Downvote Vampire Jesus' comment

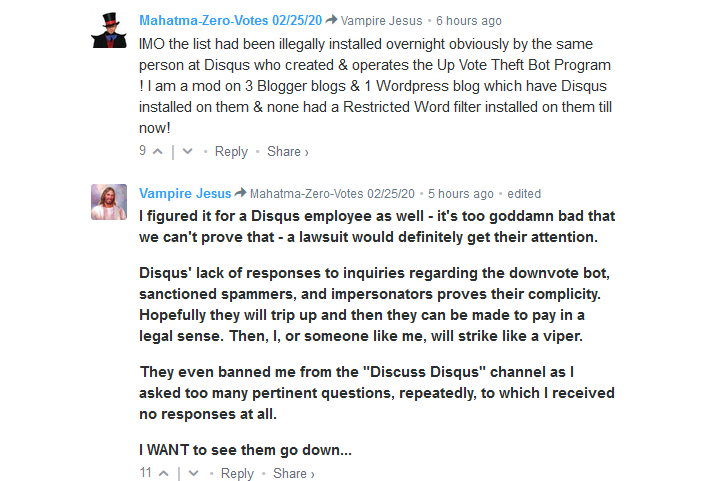click(x=193, y=473)
